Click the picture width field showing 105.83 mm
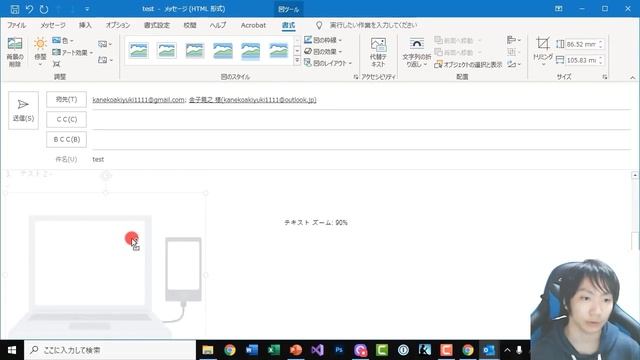This screenshot has width=640, height=360. (581, 60)
